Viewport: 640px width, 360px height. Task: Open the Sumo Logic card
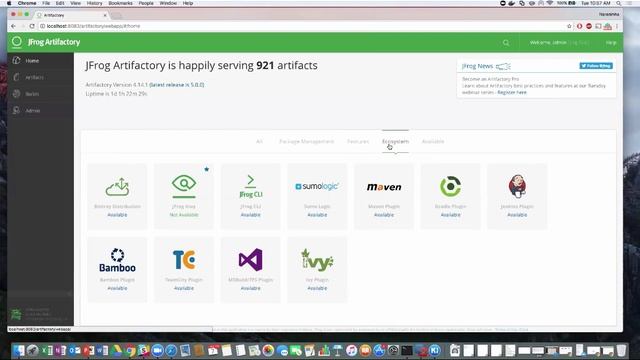317,196
